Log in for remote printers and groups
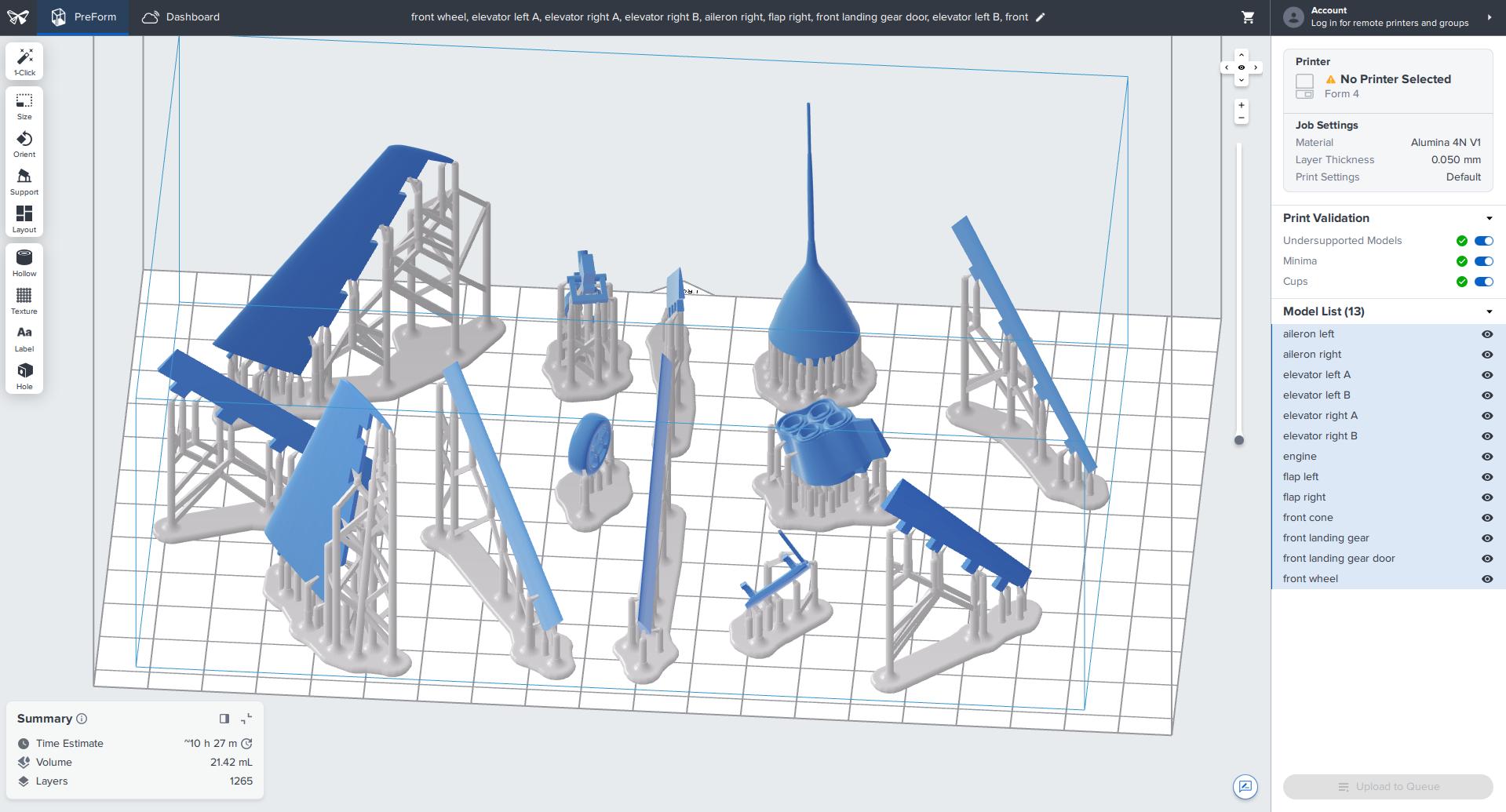The height and width of the screenshot is (812, 1506). [x=1389, y=24]
